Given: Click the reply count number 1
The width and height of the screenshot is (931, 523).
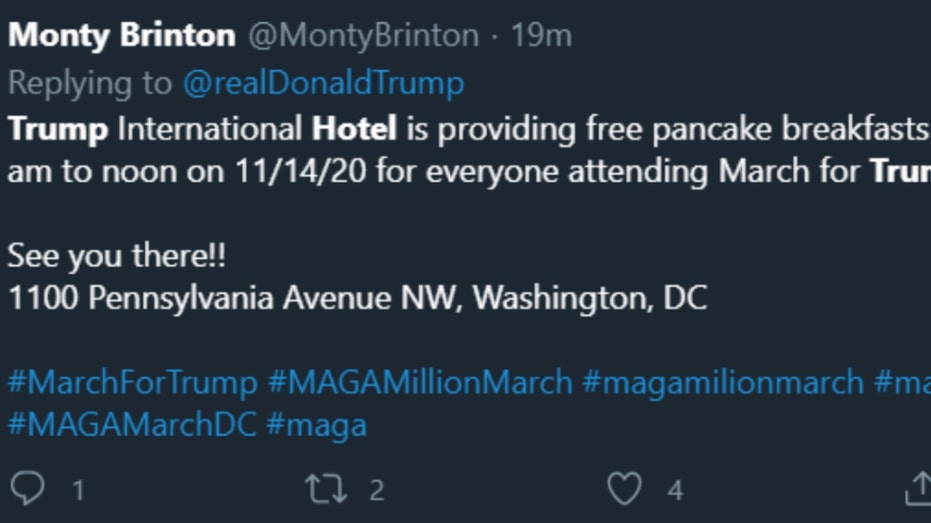Looking at the screenshot, I should click(78, 490).
